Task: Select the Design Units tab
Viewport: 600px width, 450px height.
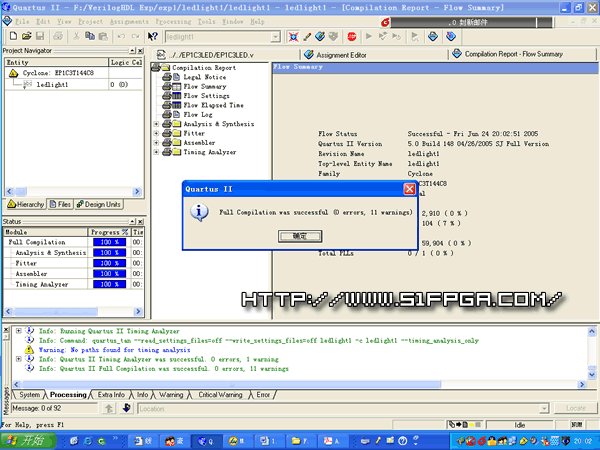Action: pos(99,204)
